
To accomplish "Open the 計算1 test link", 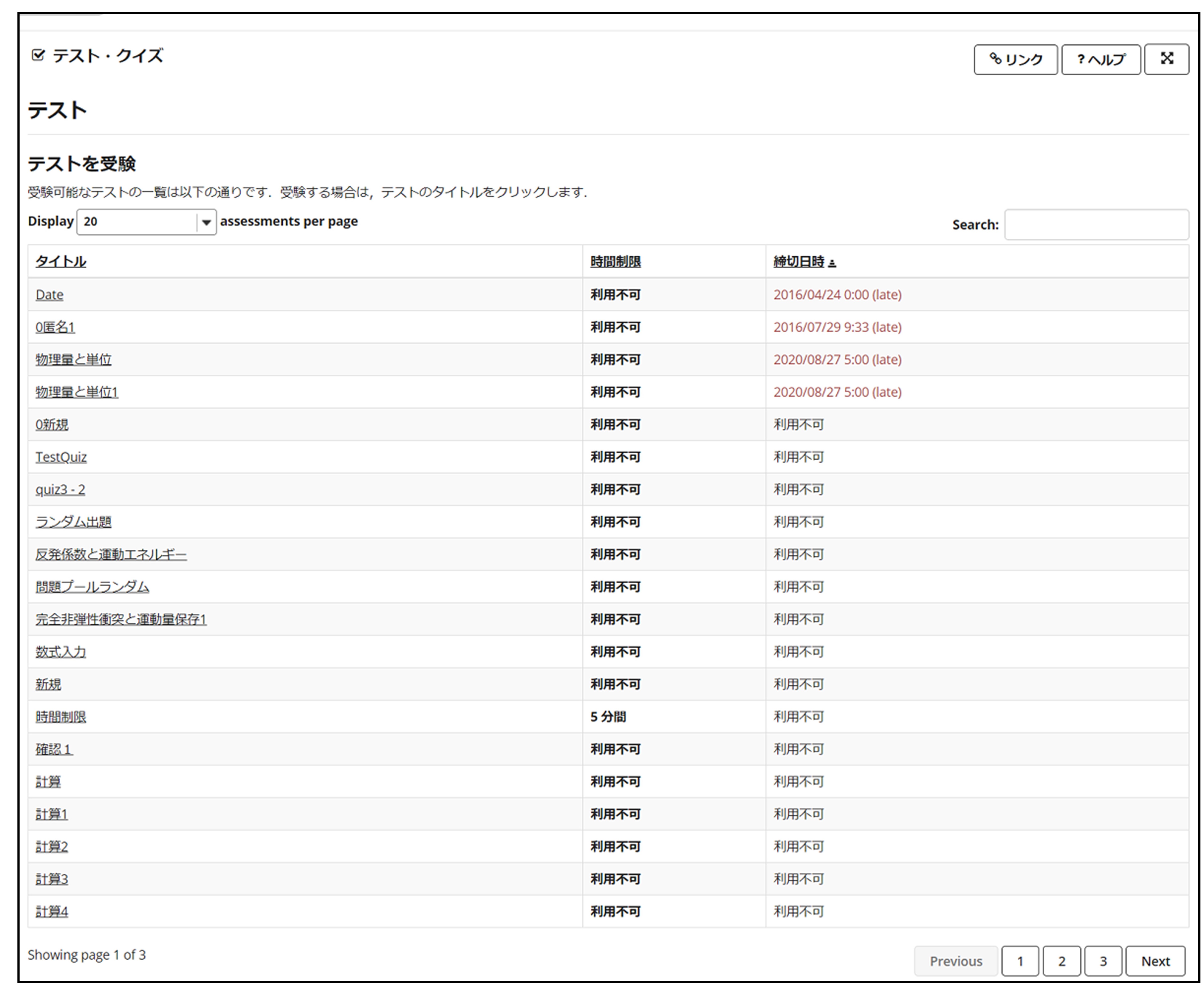I will pos(51,814).
